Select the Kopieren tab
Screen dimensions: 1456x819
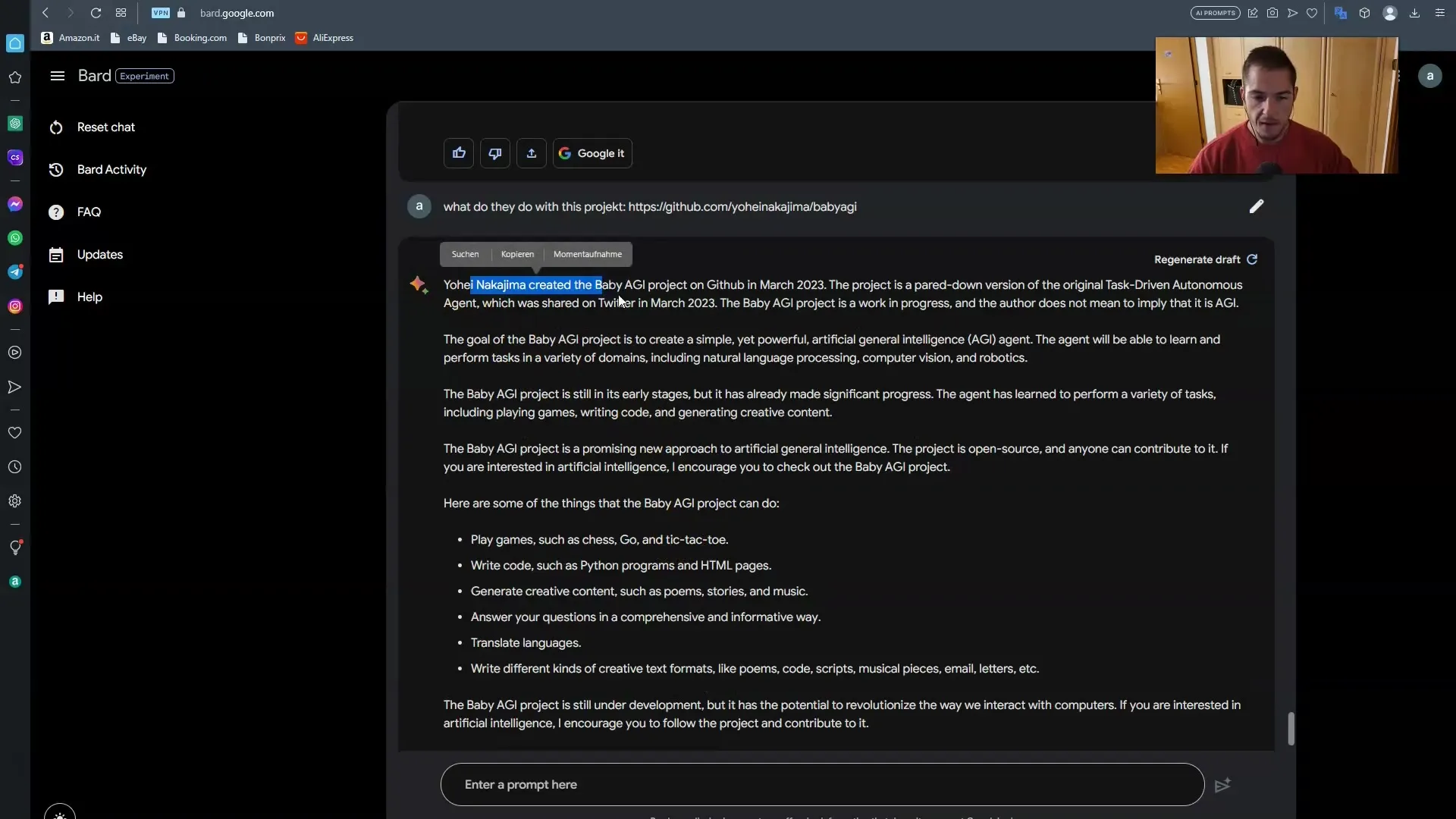point(517,253)
